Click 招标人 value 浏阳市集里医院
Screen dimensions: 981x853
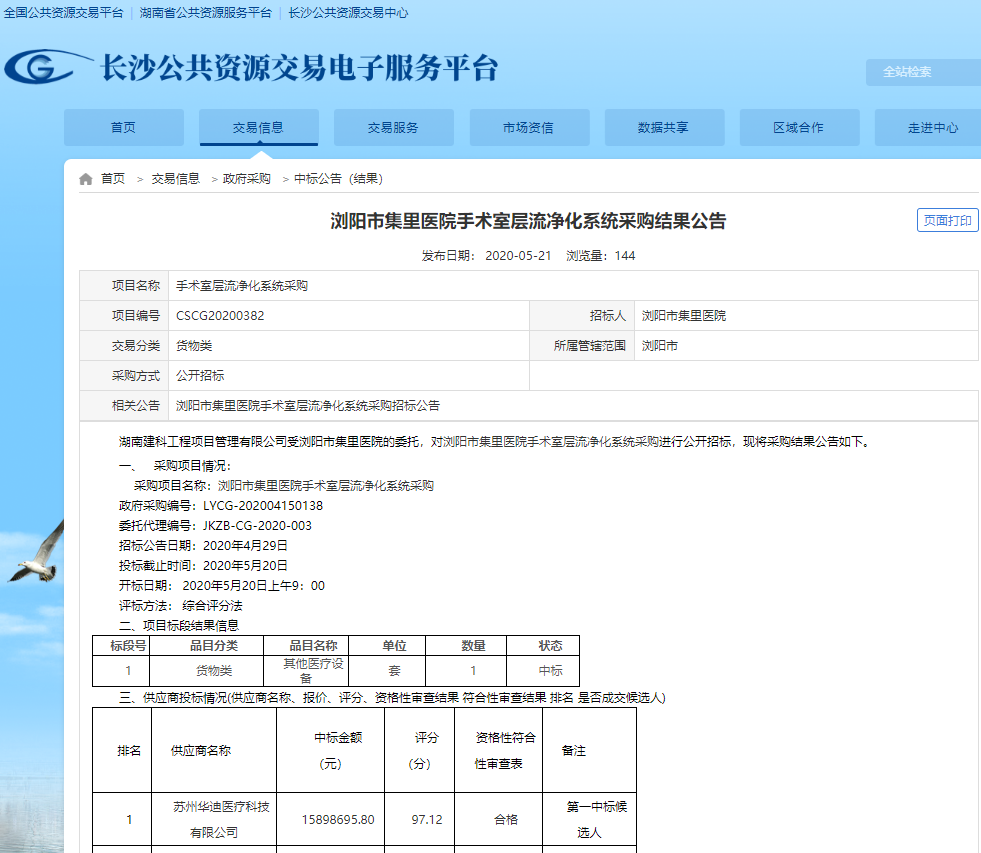(684, 315)
